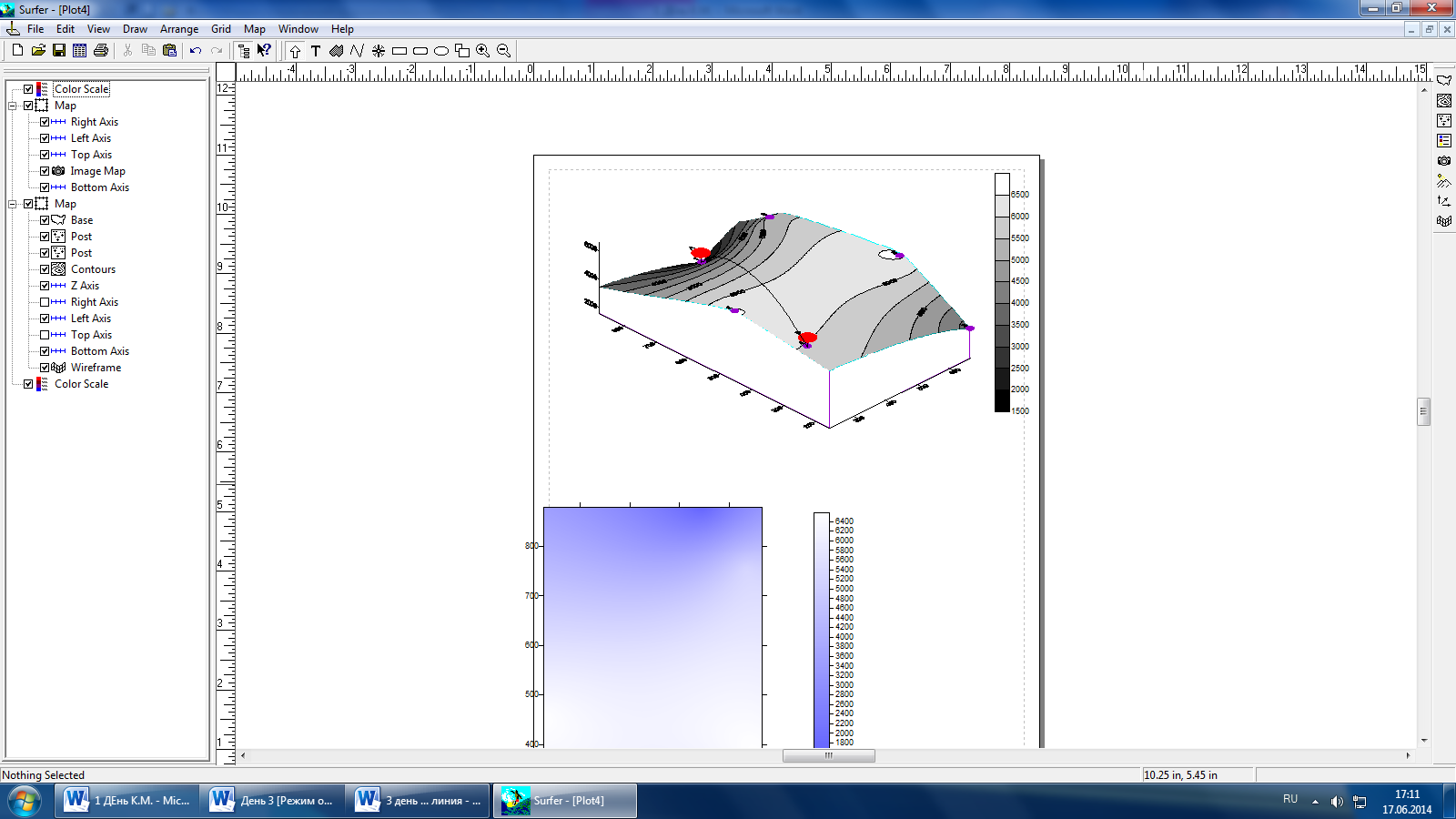
Task: Open the Grid menu
Action: tap(221, 29)
